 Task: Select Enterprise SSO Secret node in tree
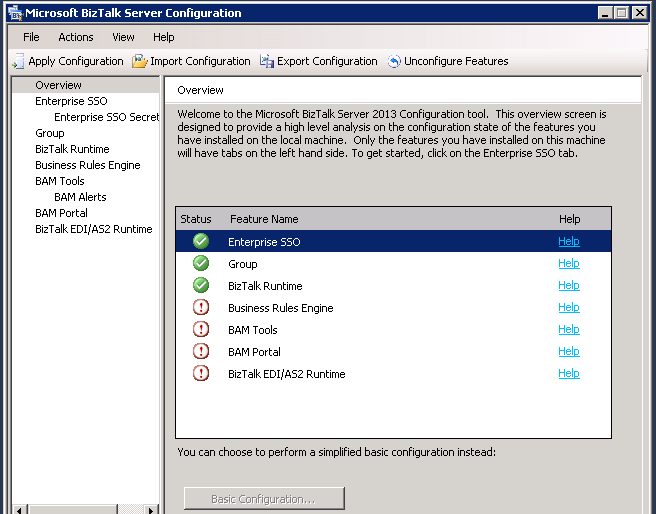click(x=106, y=117)
